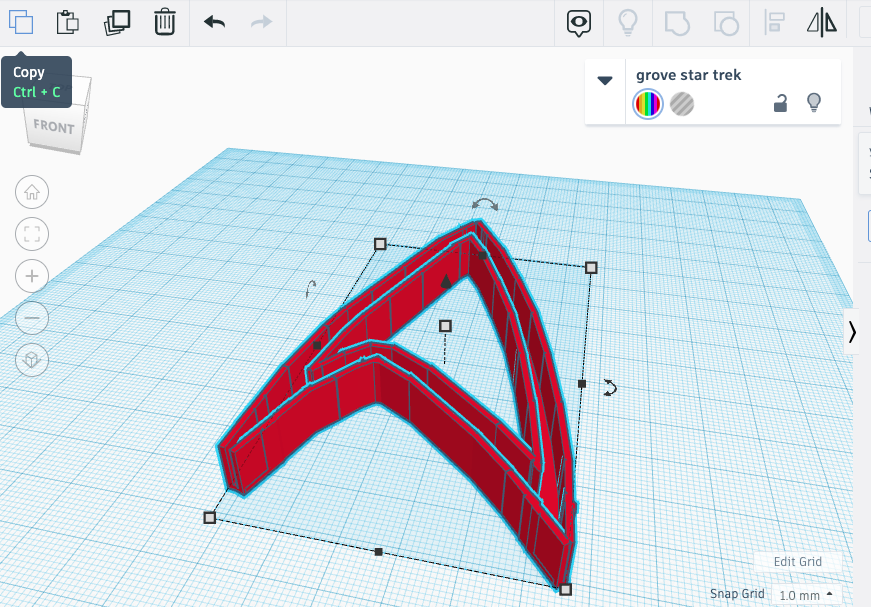The width and height of the screenshot is (871, 607).
Task: Open the Snap Grid 1.0 mm dropdown
Action: pyautogui.click(x=806, y=595)
